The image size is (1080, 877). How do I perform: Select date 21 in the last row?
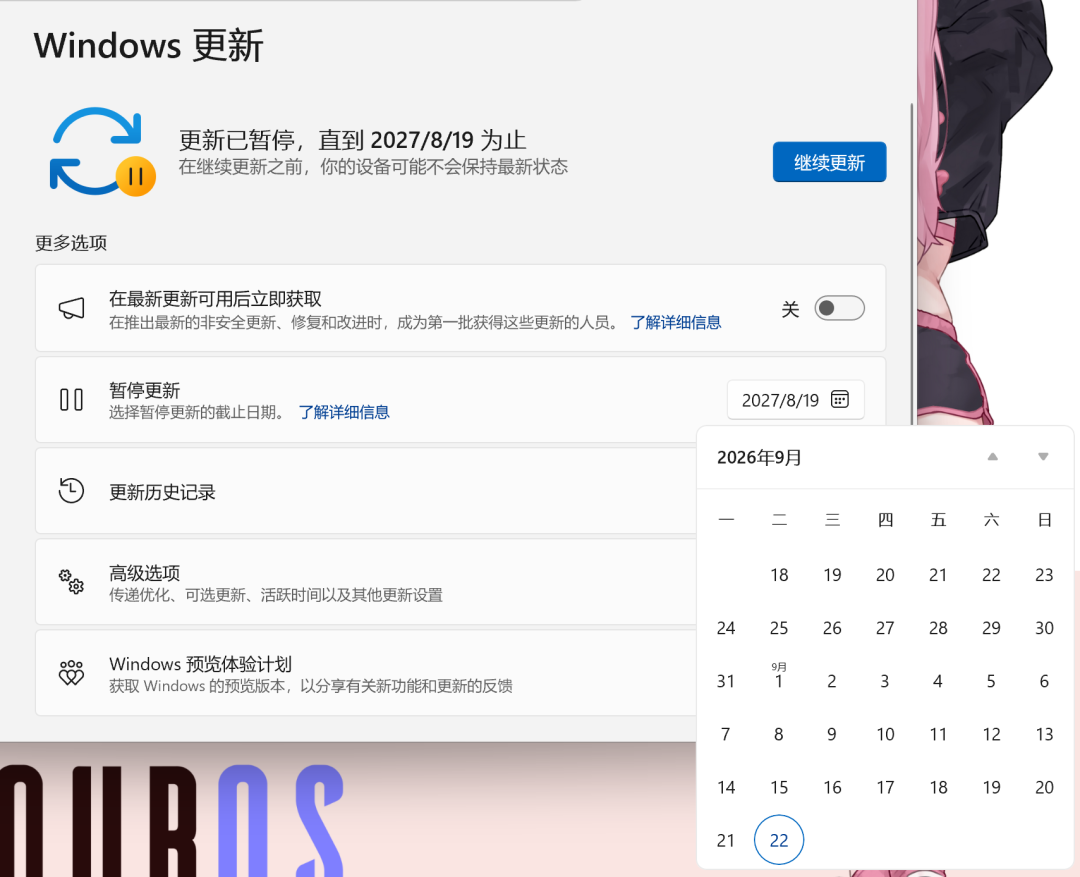(x=726, y=840)
